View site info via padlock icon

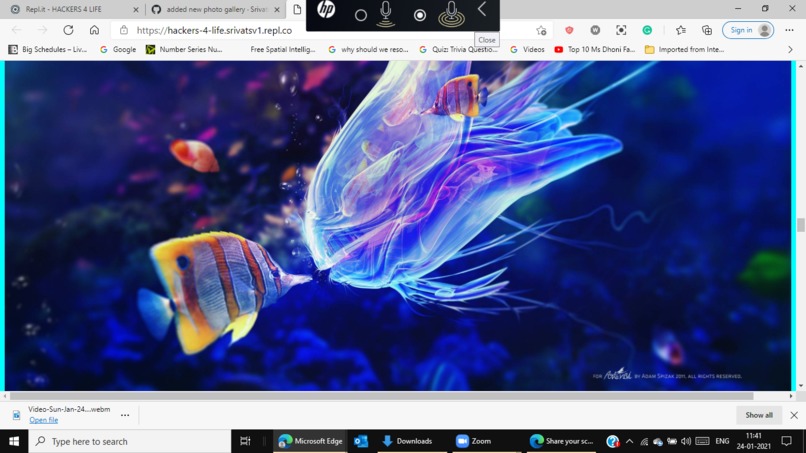pyautogui.click(x=124, y=30)
